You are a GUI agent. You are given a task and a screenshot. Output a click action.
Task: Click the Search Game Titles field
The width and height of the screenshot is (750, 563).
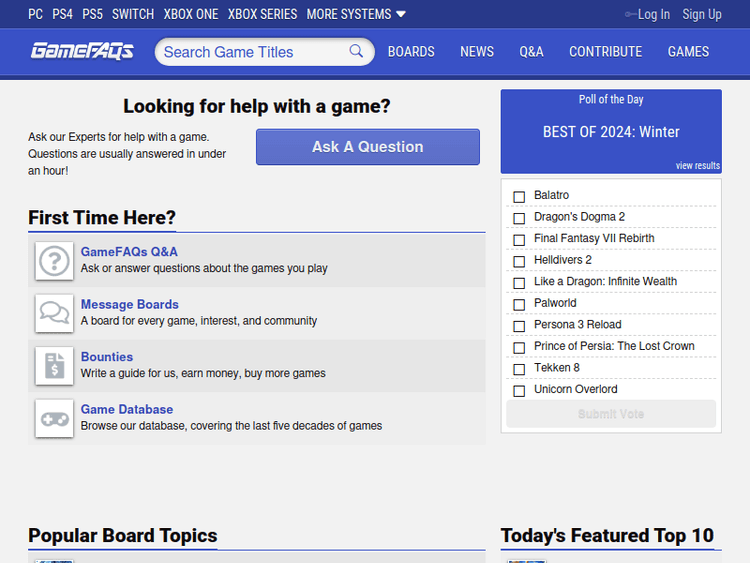click(265, 52)
